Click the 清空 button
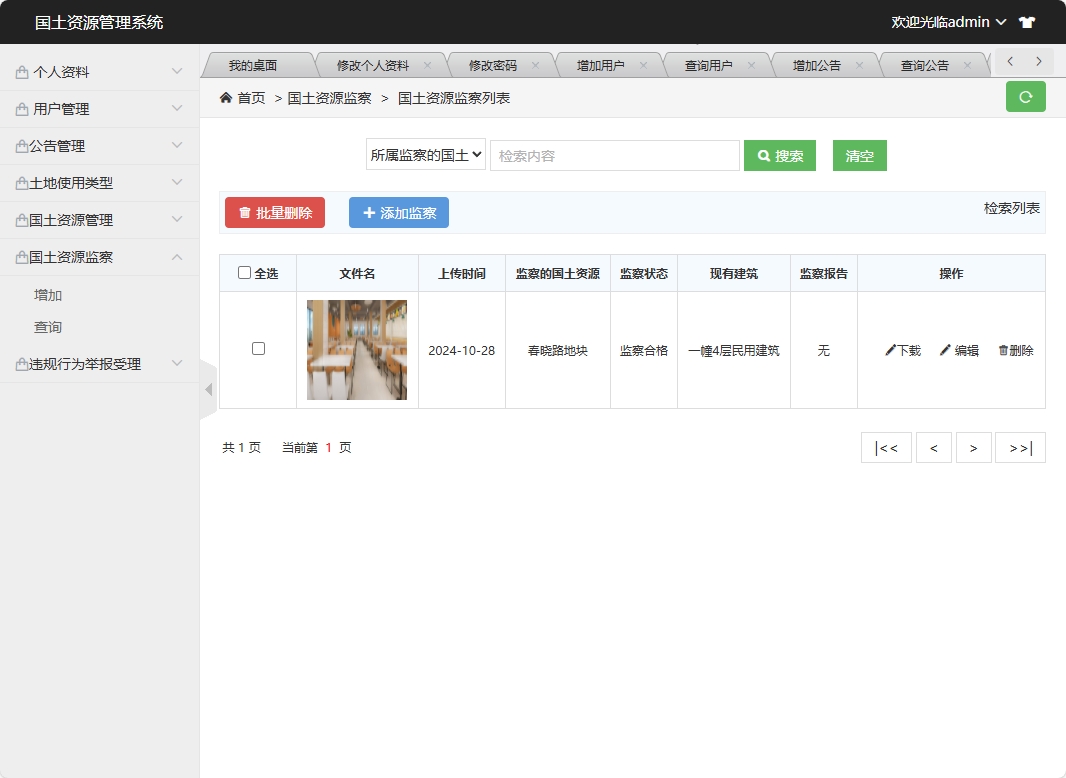The image size is (1066, 778). [859, 155]
